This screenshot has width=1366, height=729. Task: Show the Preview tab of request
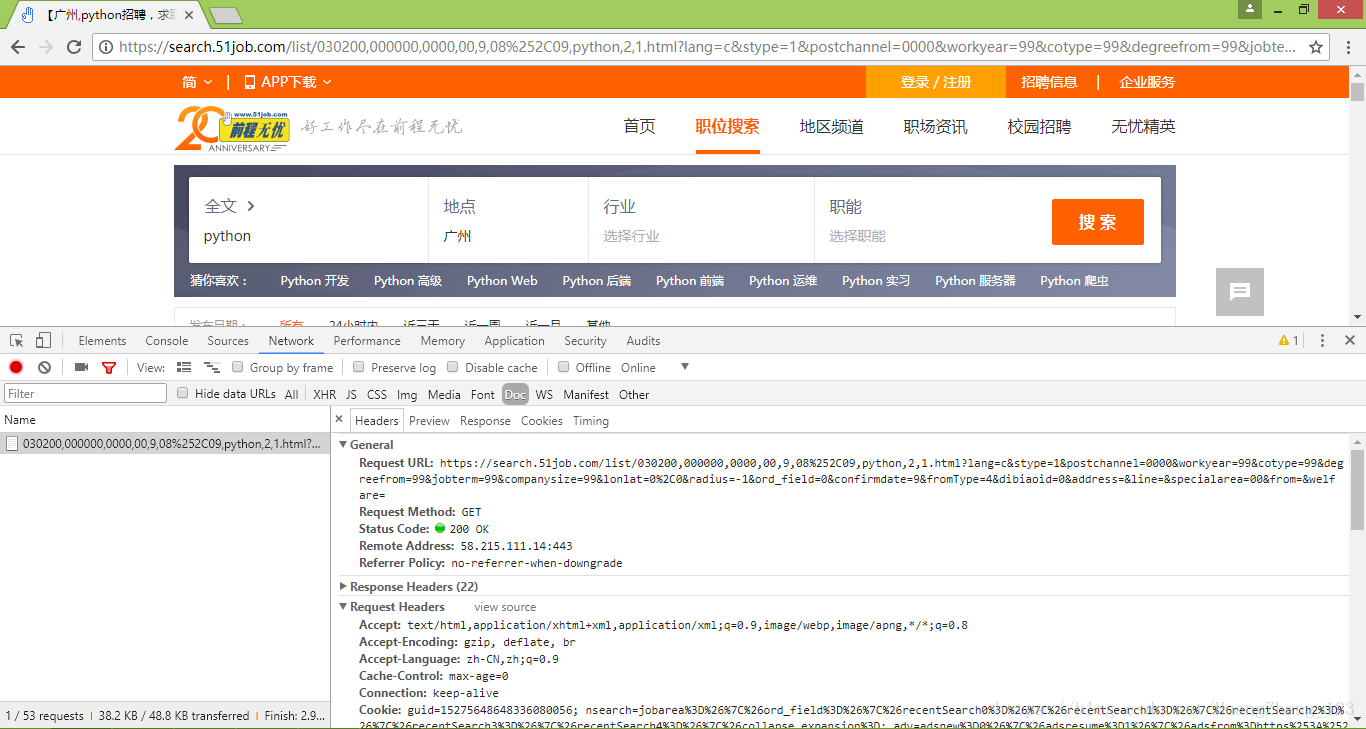[x=429, y=421]
